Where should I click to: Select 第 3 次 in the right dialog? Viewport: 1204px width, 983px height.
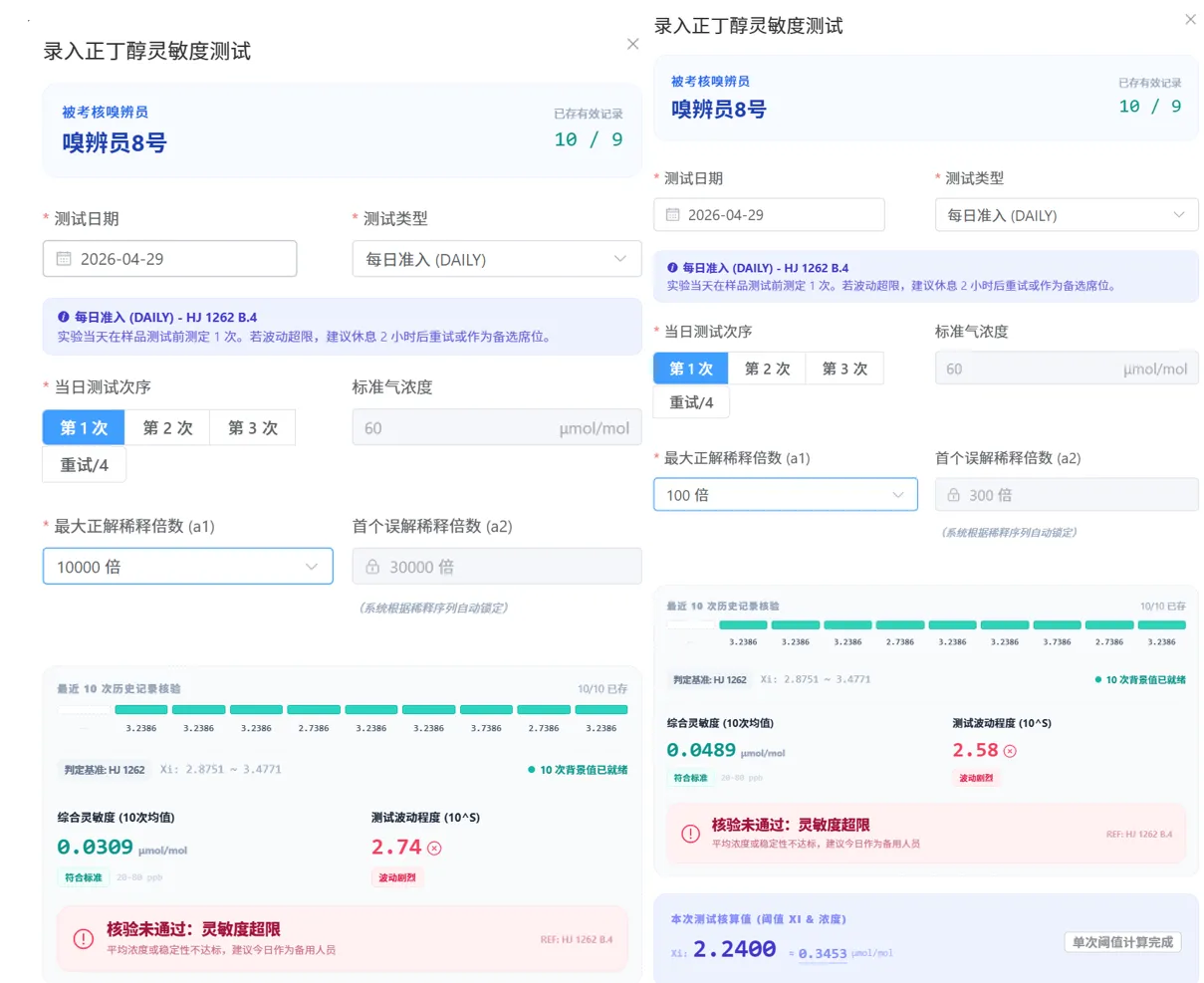click(844, 369)
